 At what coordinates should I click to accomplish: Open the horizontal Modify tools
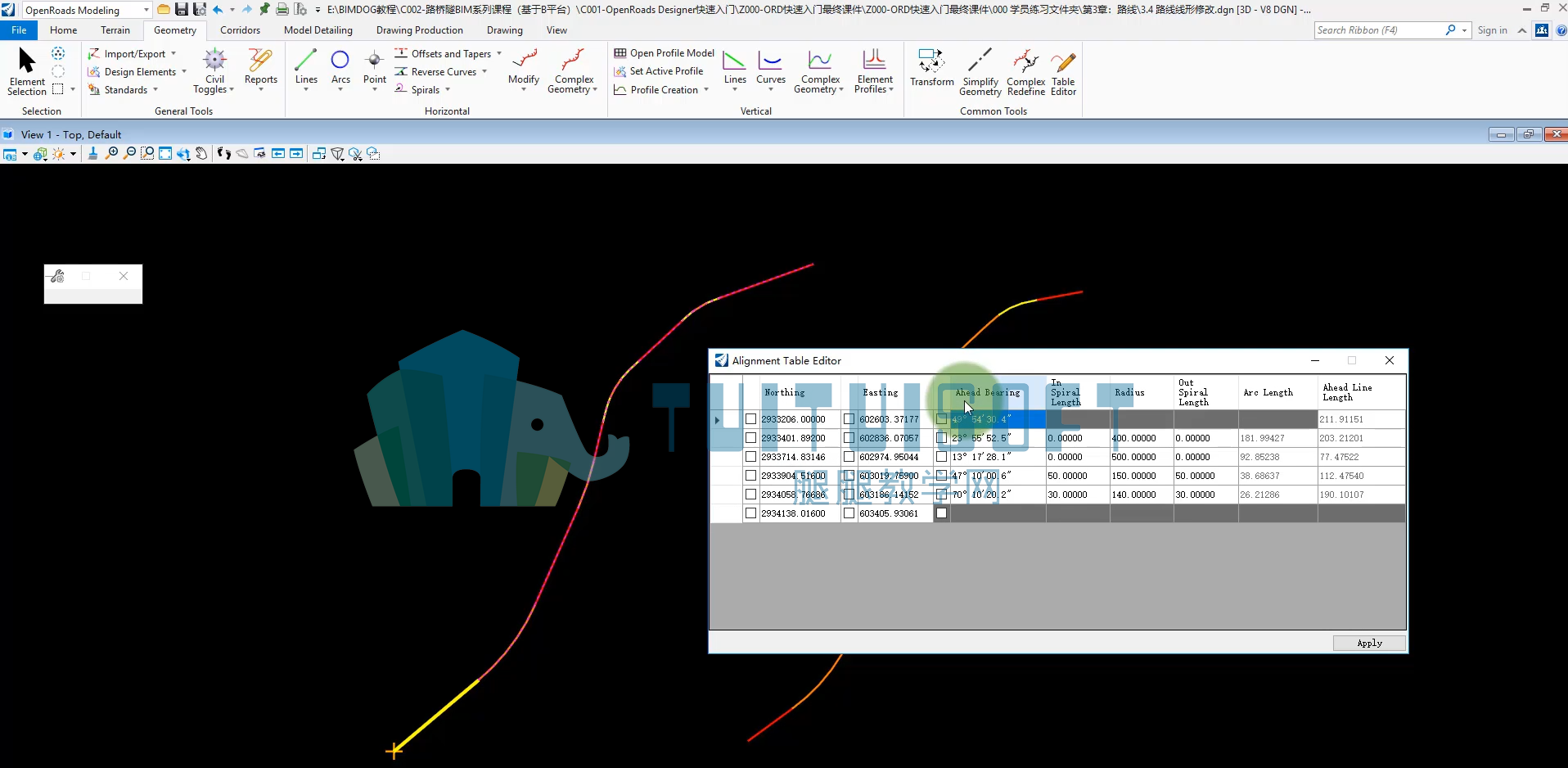(x=524, y=69)
